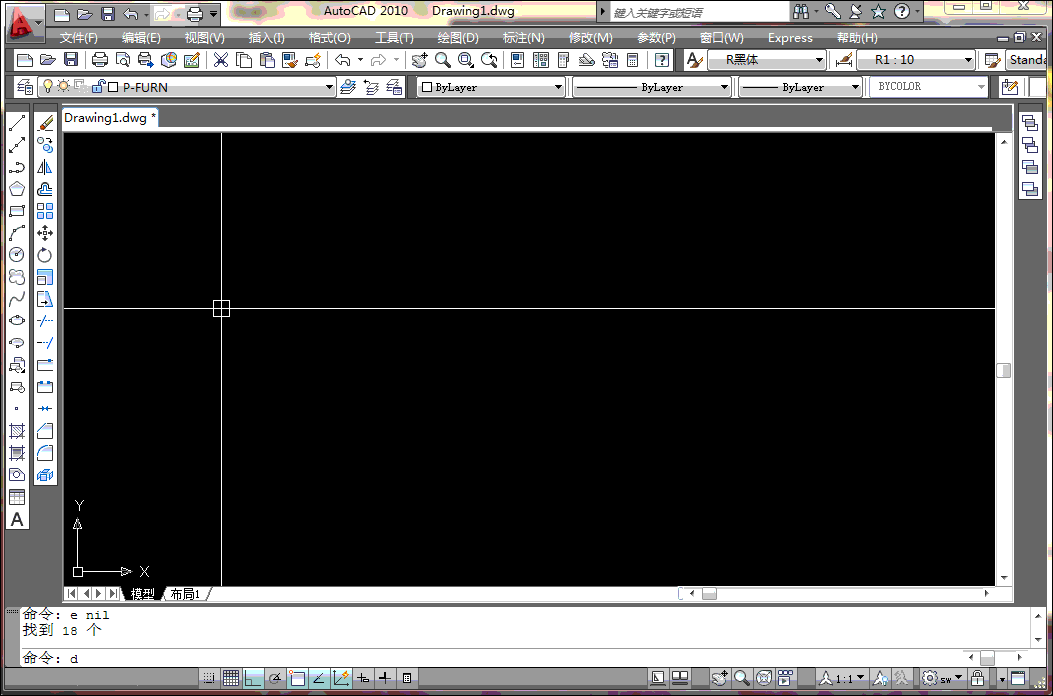
Task: Click the Fillet modify tool
Action: tap(45, 453)
